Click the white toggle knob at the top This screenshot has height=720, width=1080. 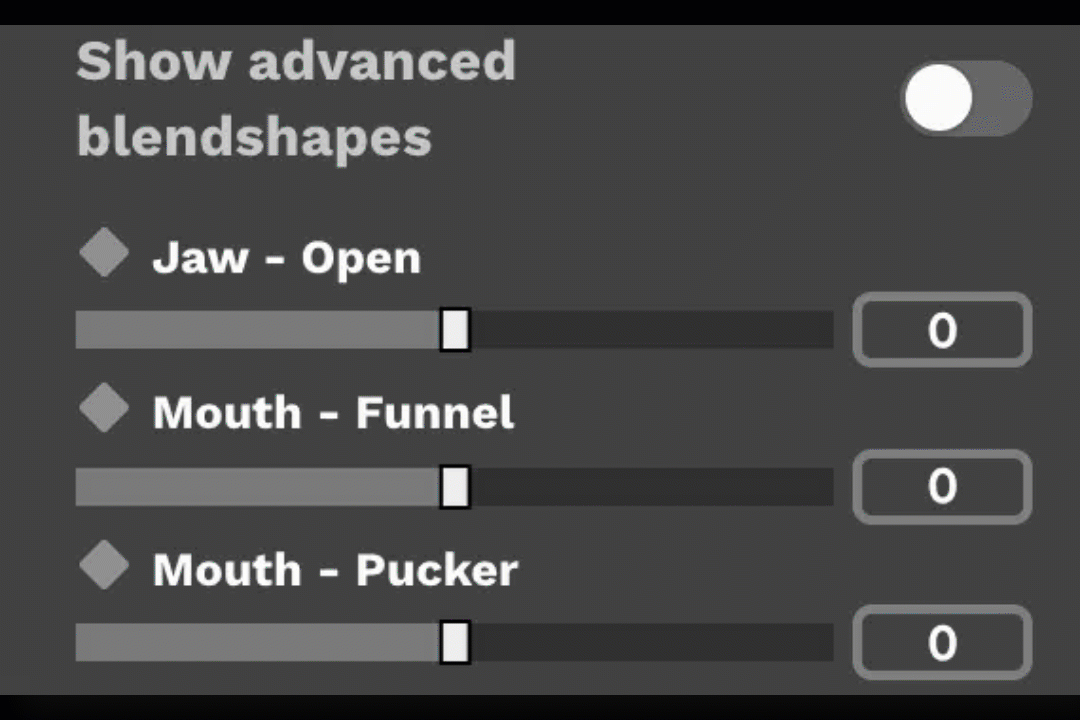[x=938, y=97]
